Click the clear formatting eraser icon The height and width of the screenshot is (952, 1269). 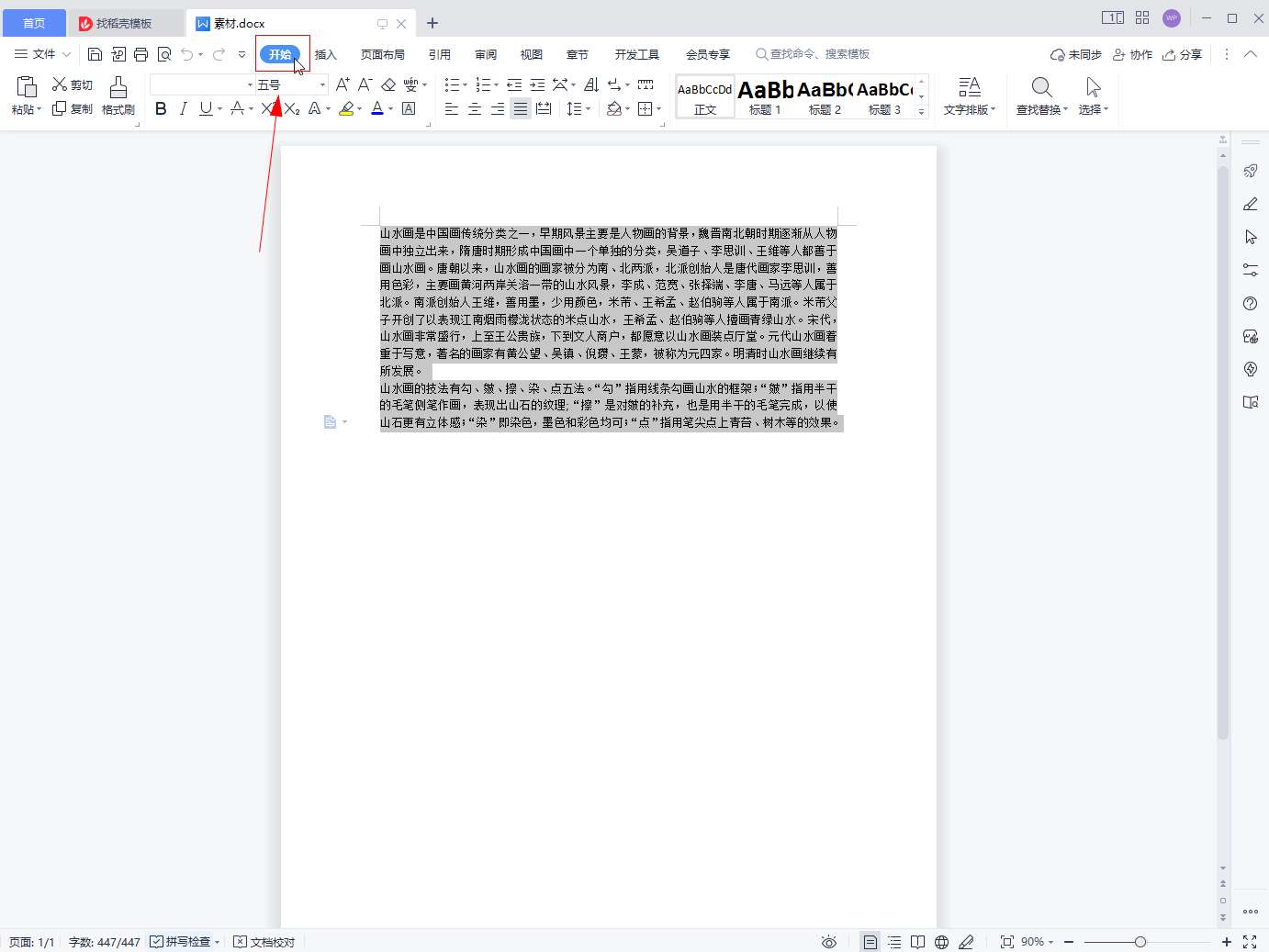388,84
